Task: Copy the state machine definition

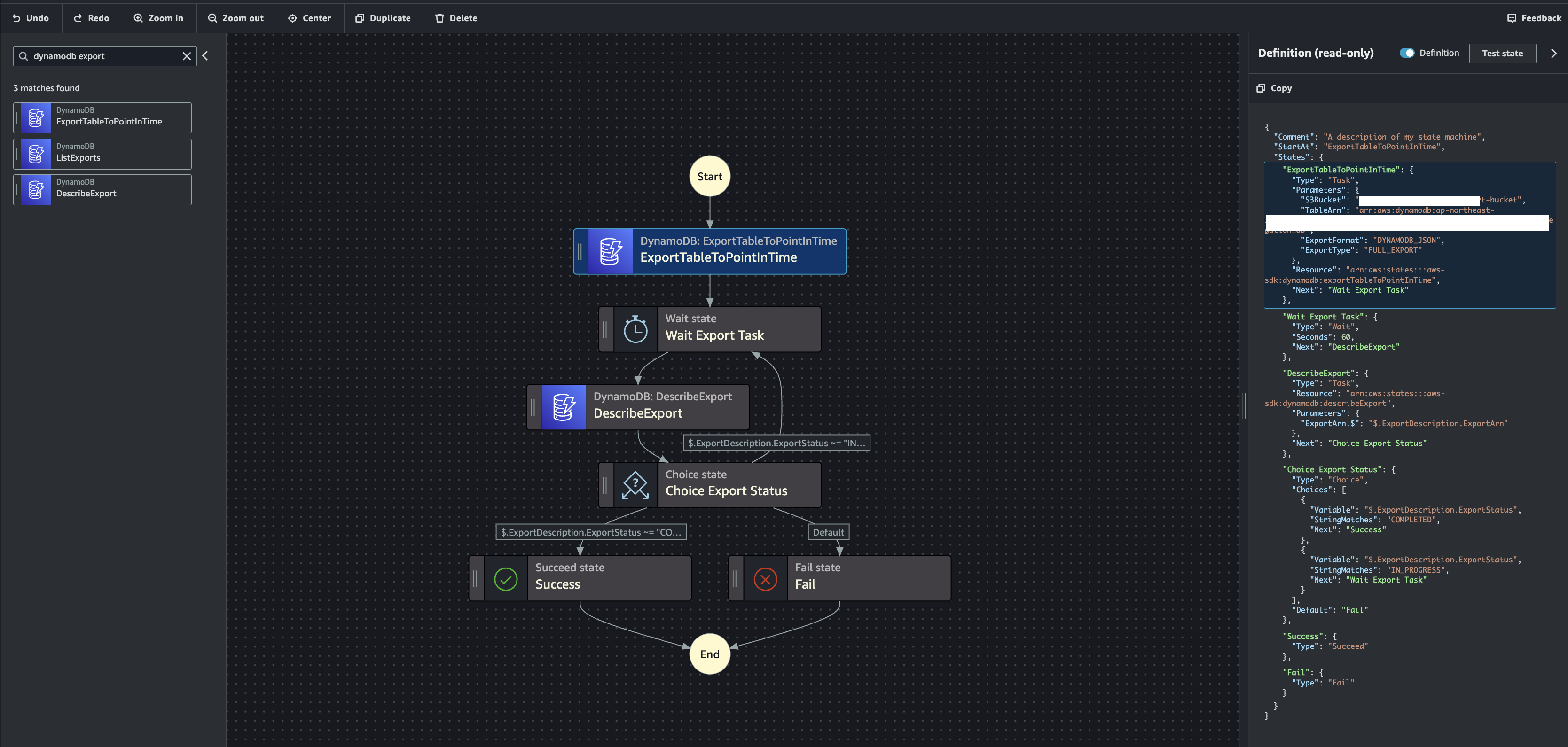Action: [x=1276, y=87]
